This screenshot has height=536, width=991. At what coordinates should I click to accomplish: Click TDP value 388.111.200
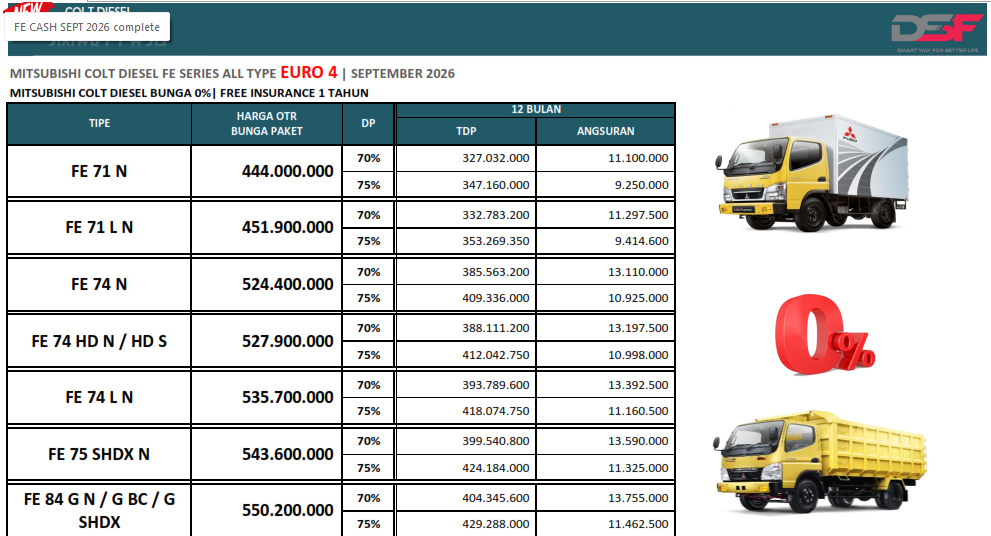[x=496, y=328]
